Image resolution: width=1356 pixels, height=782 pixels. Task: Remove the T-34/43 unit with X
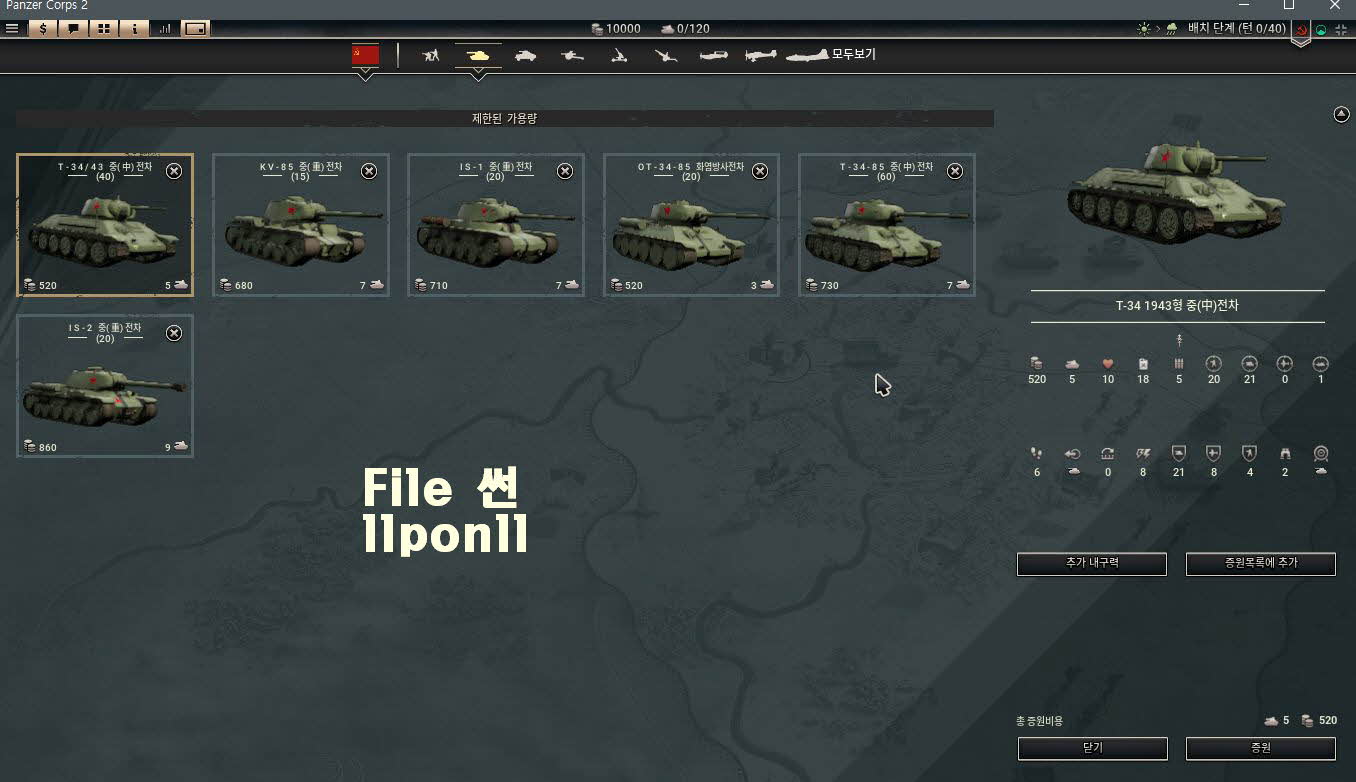(x=174, y=171)
